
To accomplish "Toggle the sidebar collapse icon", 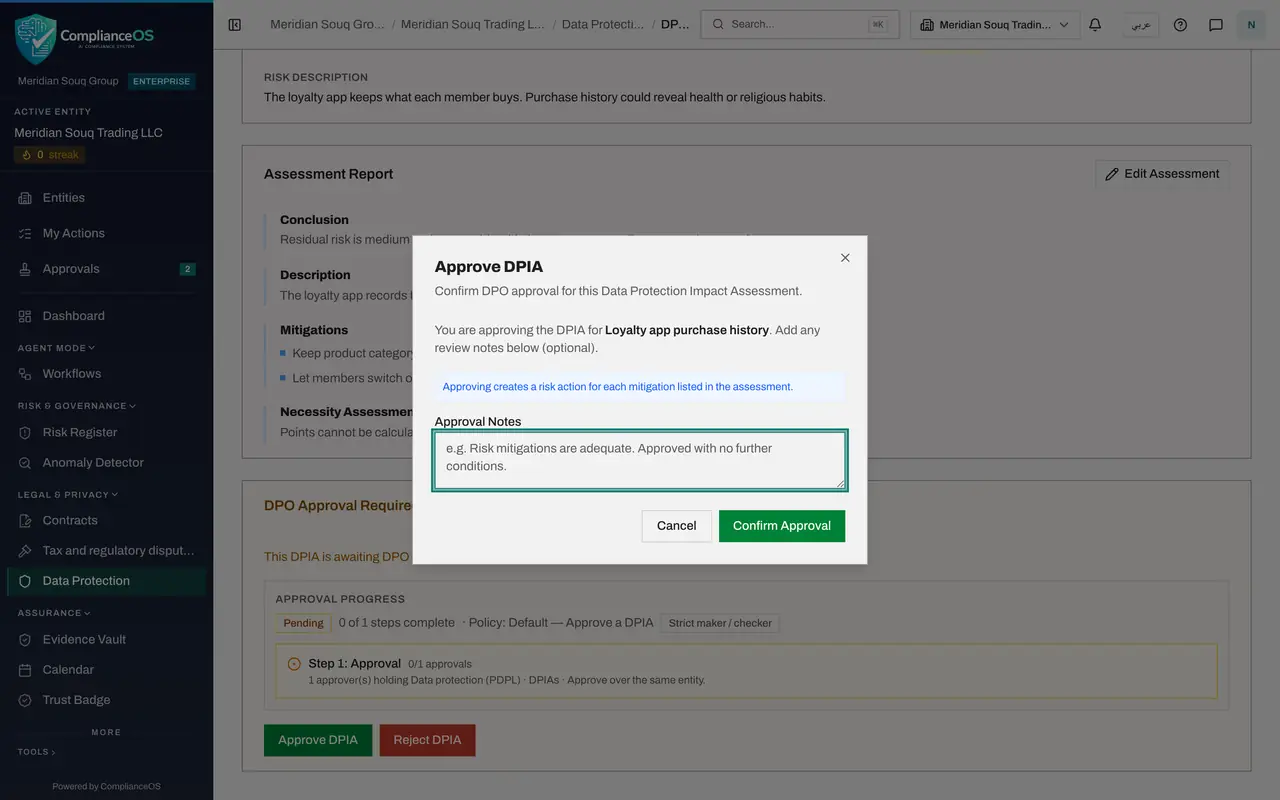I will 235,25.
